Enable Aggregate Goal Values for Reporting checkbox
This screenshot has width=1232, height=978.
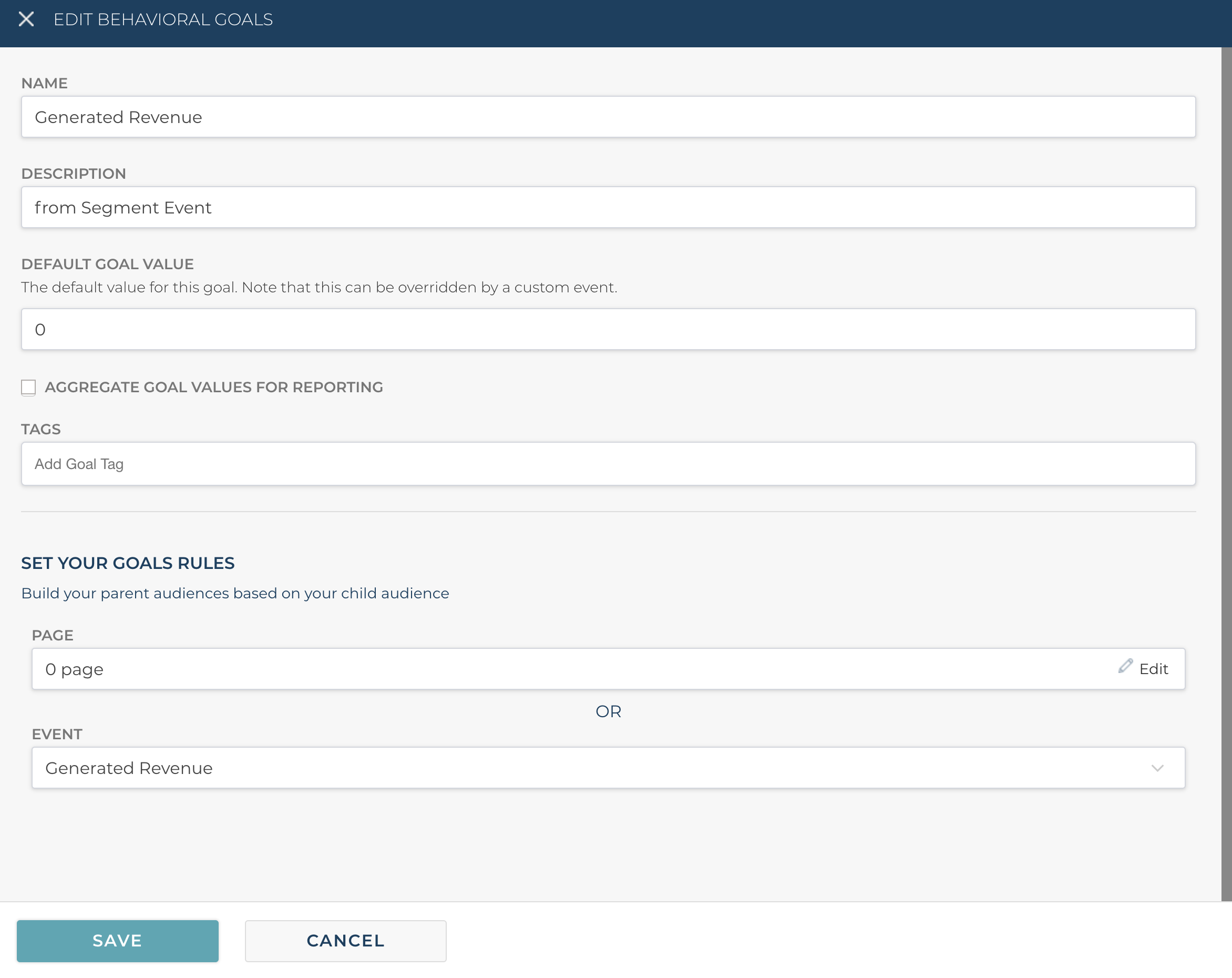pyautogui.click(x=28, y=388)
